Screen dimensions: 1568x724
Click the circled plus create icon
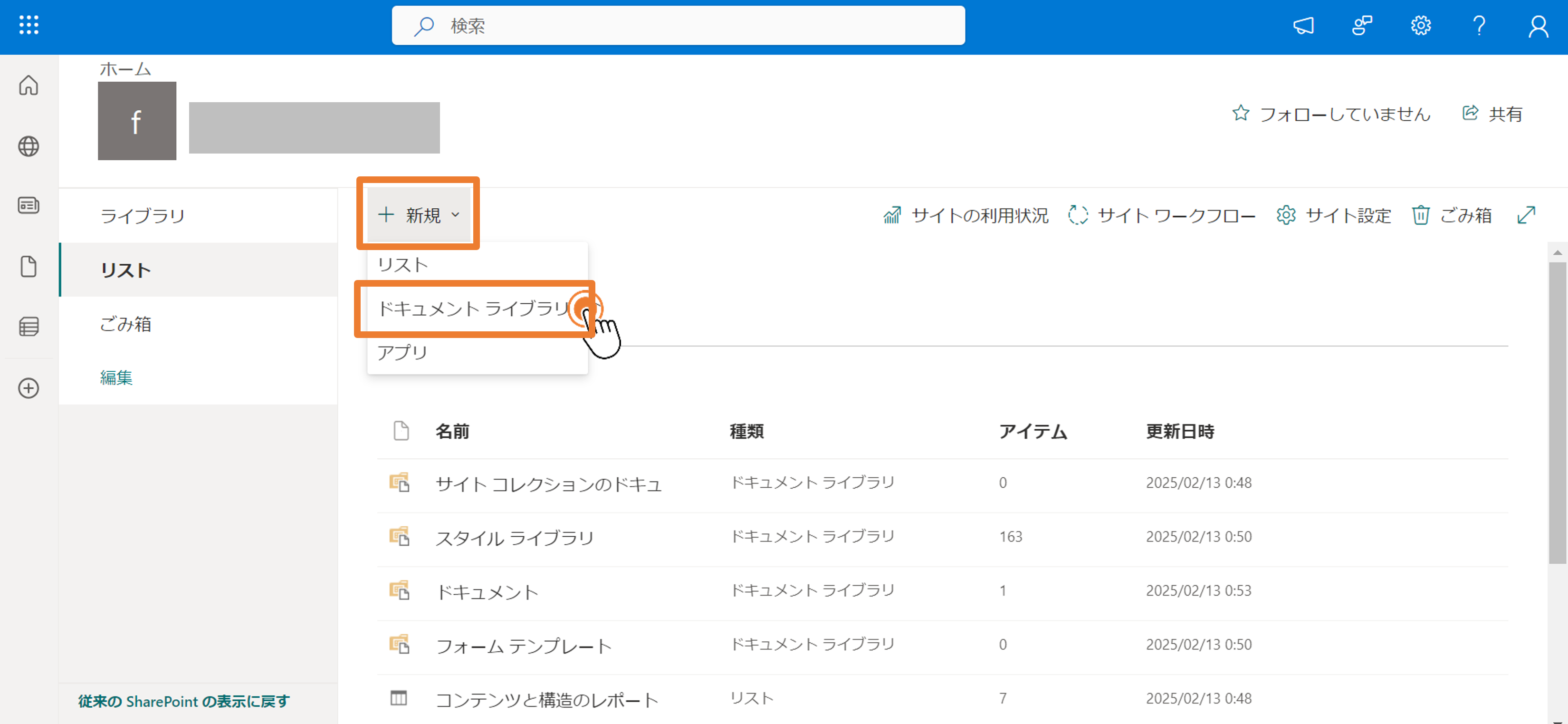[29, 388]
